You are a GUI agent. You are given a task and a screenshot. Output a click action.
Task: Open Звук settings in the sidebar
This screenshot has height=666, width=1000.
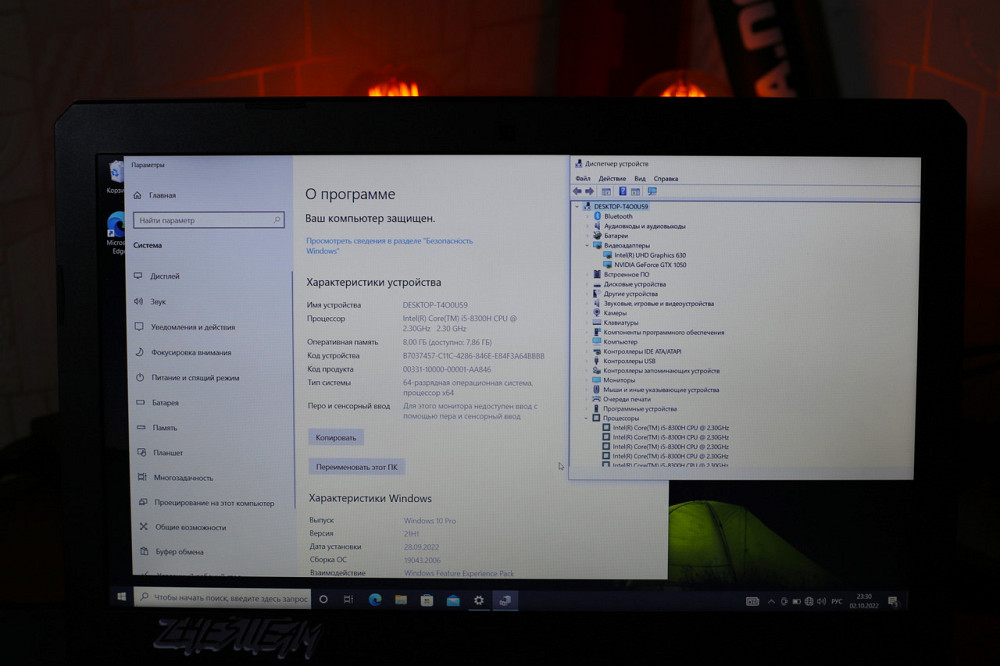(x=159, y=301)
